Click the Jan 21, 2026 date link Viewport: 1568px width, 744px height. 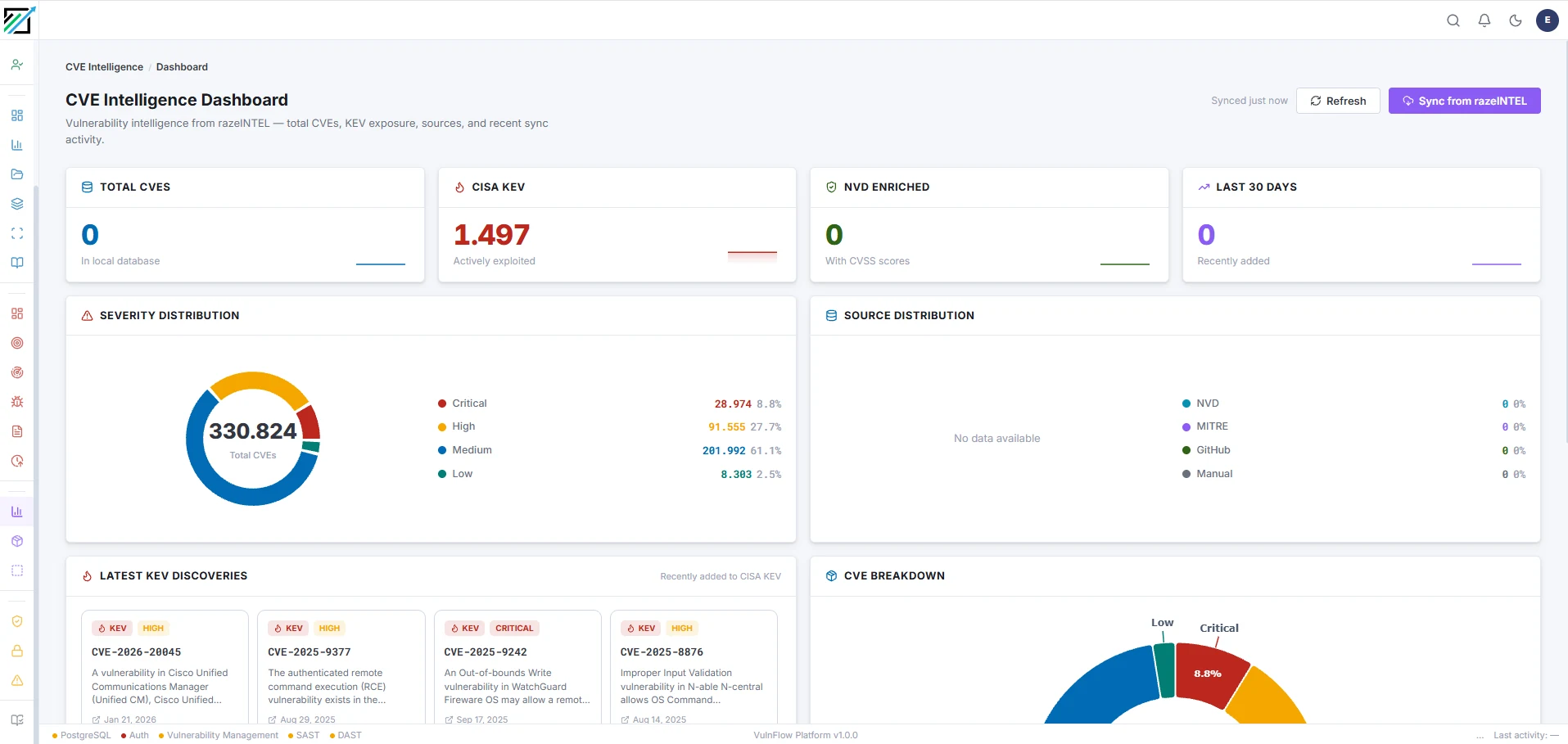(124, 719)
